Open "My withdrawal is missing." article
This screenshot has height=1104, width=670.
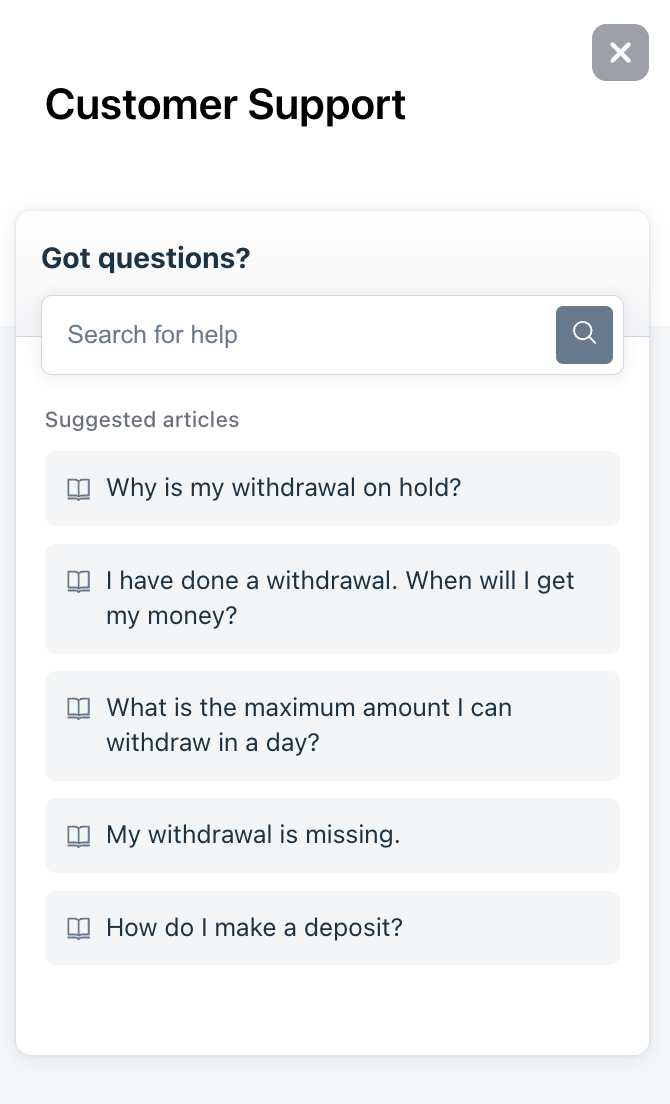tap(253, 835)
